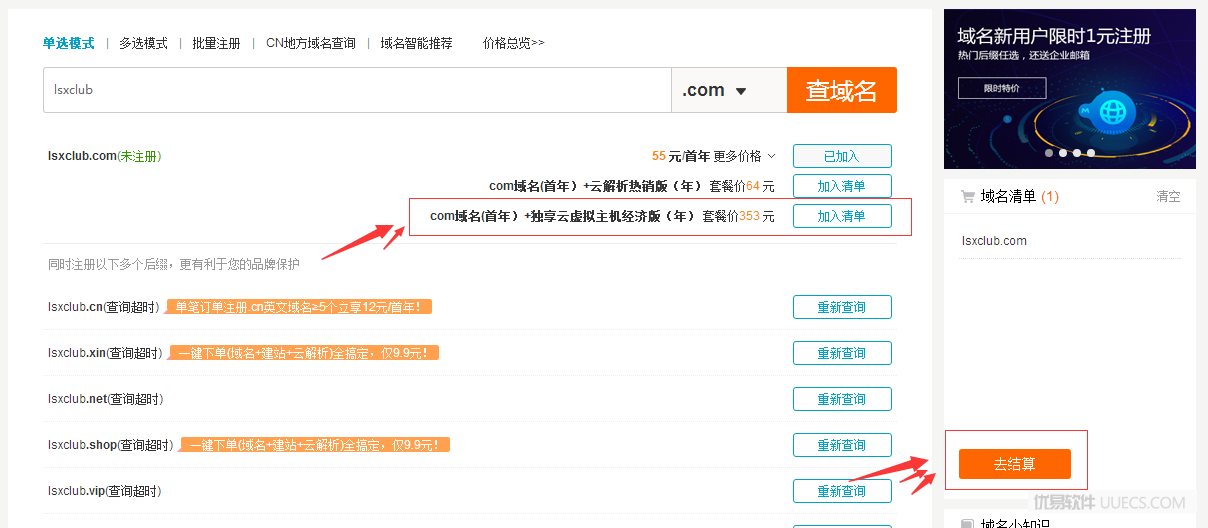Click the 查域名 search button
The image size is (1208, 528).
(x=842, y=90)
